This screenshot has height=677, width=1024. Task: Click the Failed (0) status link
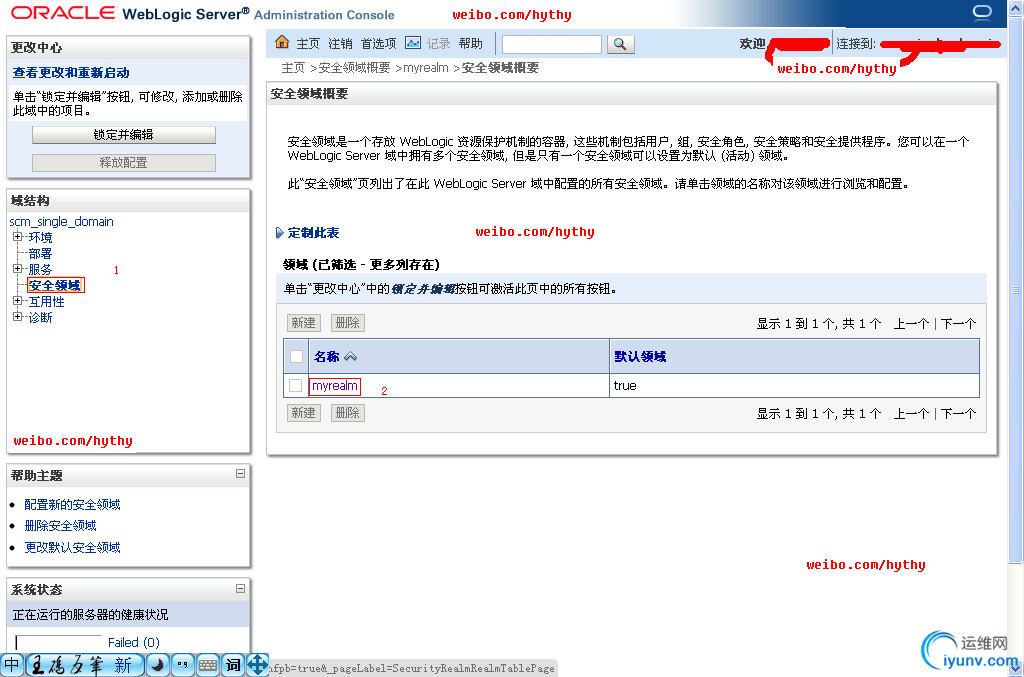pyautogui.click(x=134, y=642)
